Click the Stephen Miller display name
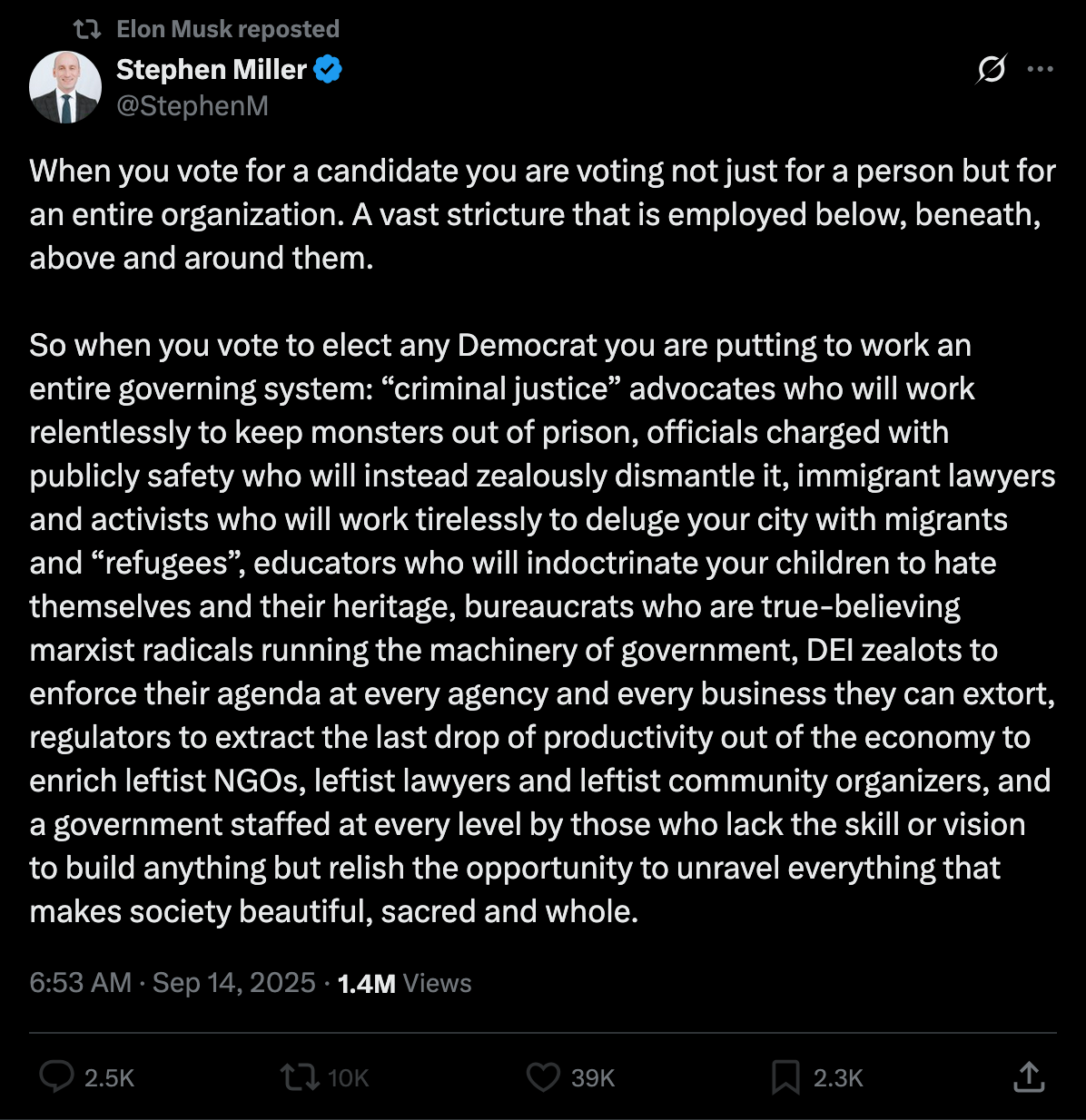This screenshot has height=1120, width=1086. tap(212, 69)
